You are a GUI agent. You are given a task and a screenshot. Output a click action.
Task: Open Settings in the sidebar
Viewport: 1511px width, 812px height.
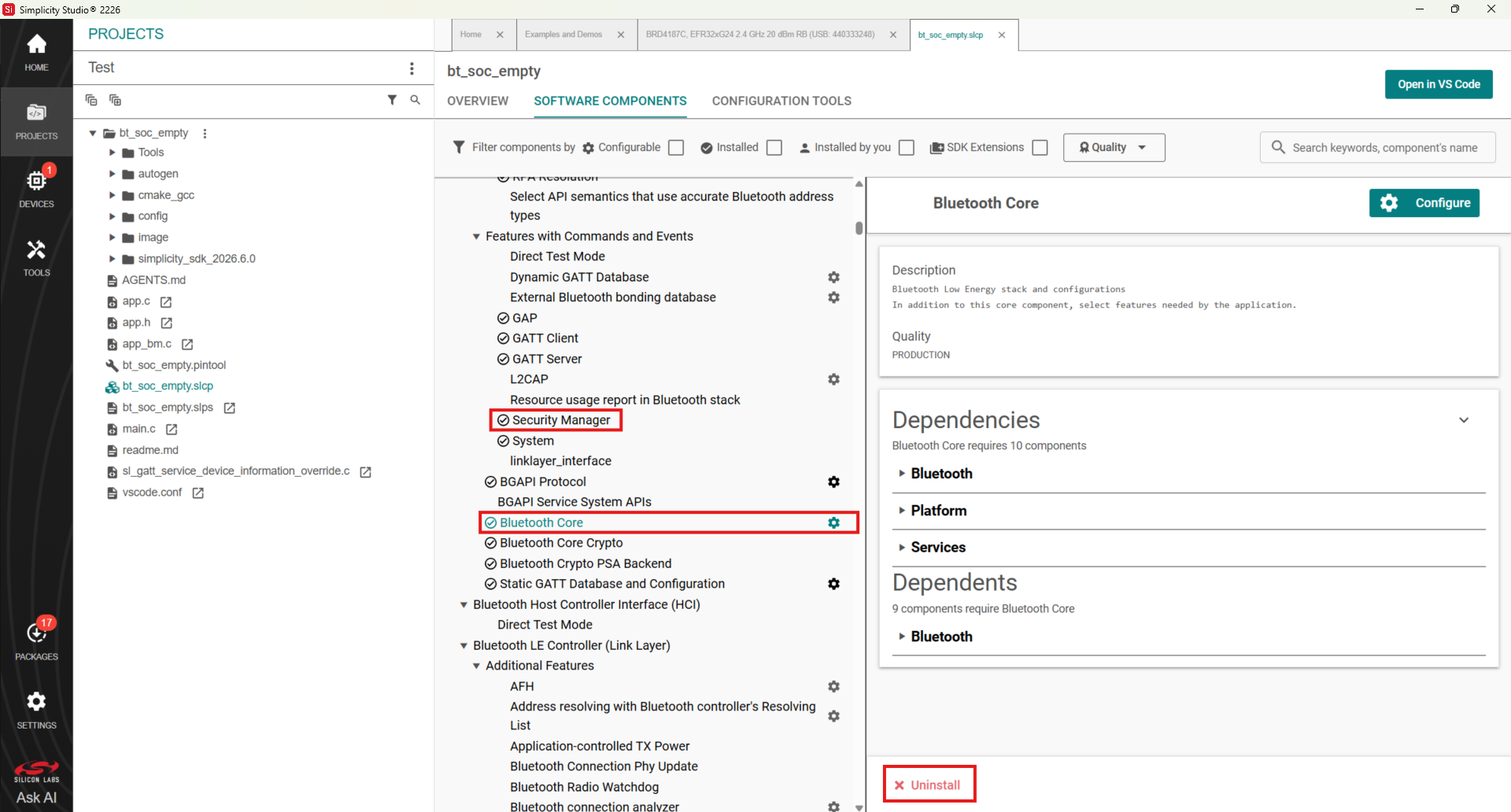[x=36, y=710]
